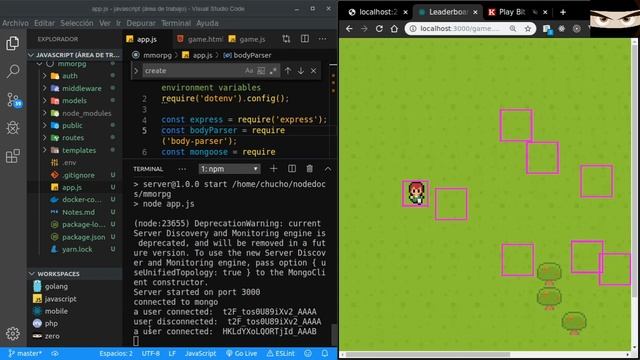Toggle regular expression in find widget

click(273, 71)
